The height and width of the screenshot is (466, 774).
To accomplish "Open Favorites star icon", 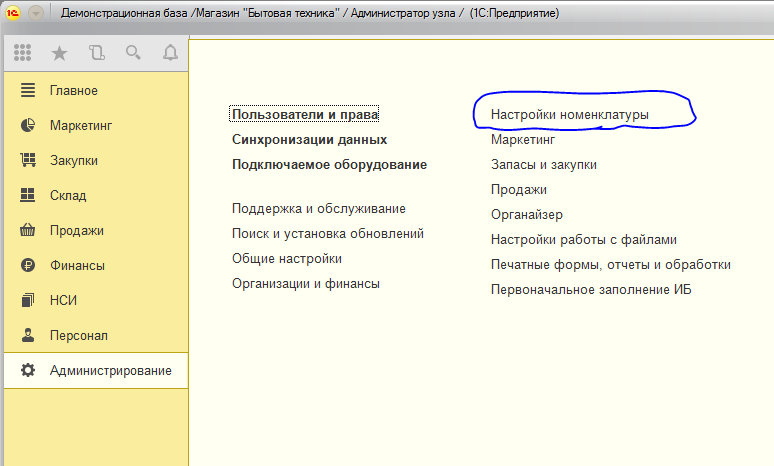I will [x=59, y=53].
